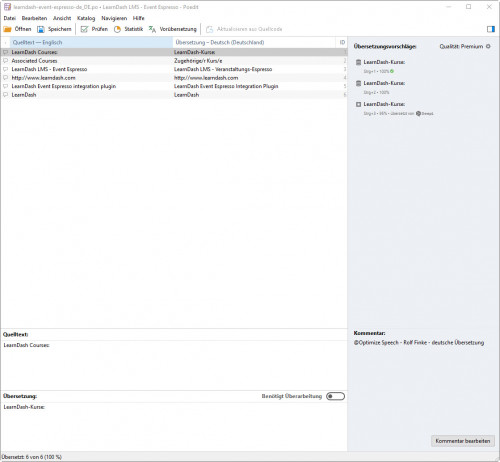The height and width of the screenshot is (462, 500).
Task: Open the Bearbeiten menu
Action: tap(34, 18)
